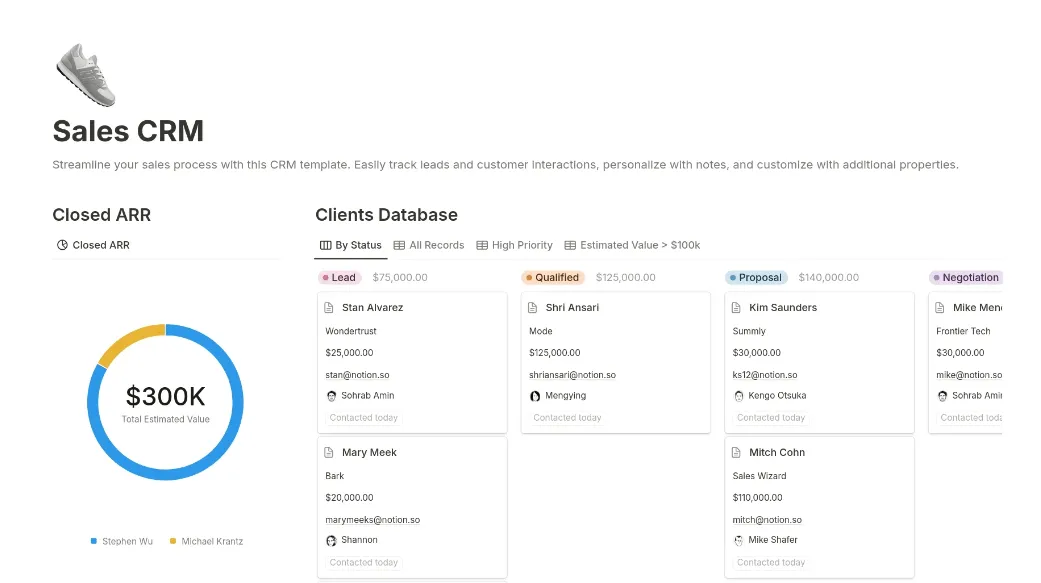This screenshot has width=1041, height=583.
Task: Open the mitch@notion.so email link
Action: (x=767, y=519)
